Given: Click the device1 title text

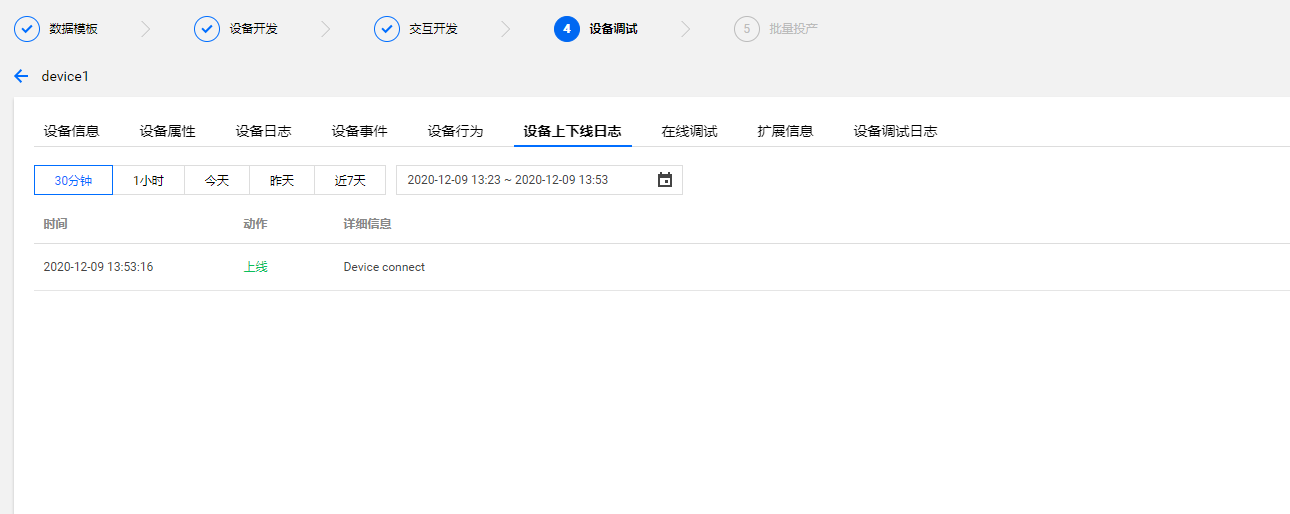Looking at the screenshot, I should pyautogui.click(x=65, y=76).
